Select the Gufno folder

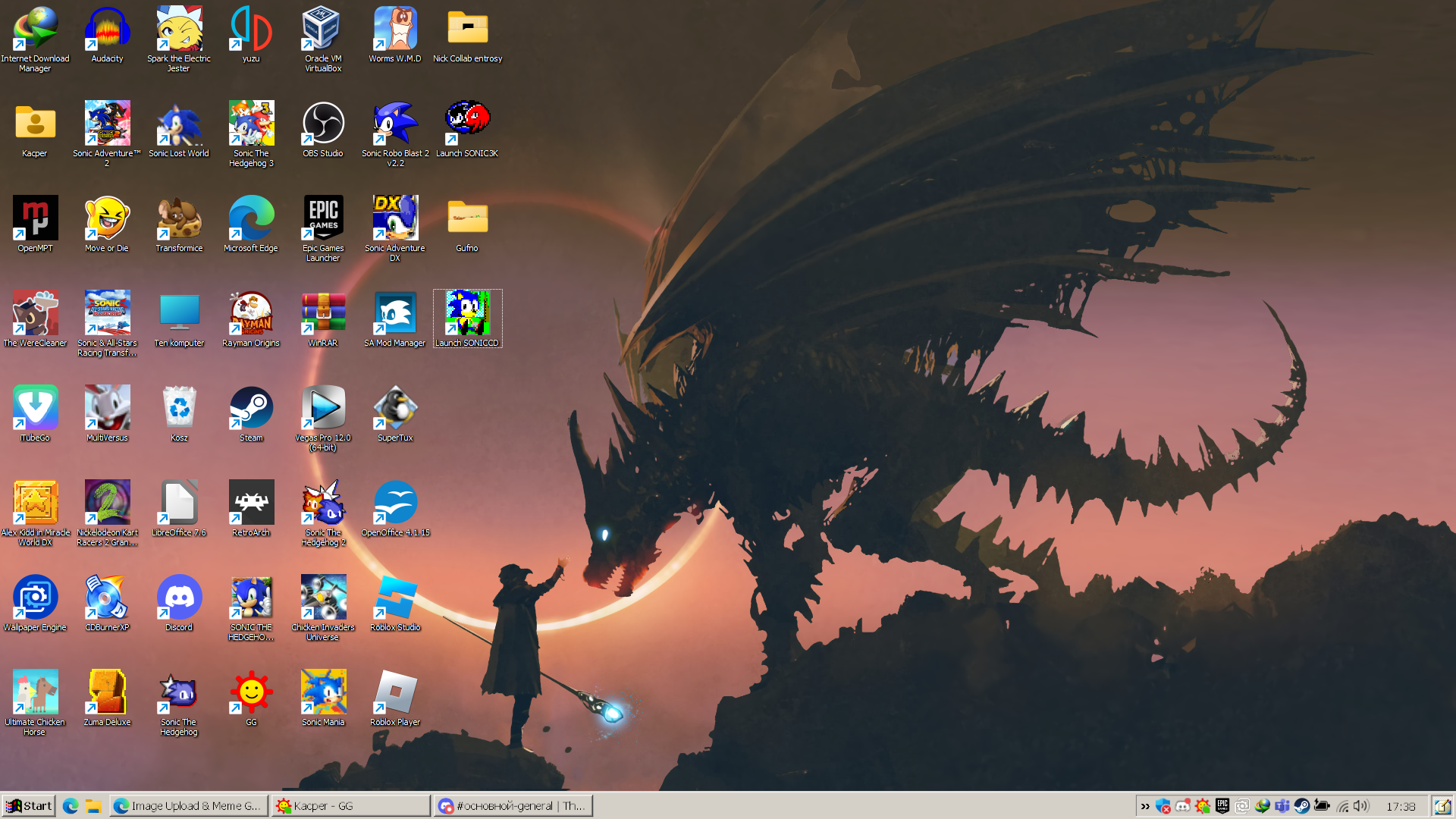[467, 224]
